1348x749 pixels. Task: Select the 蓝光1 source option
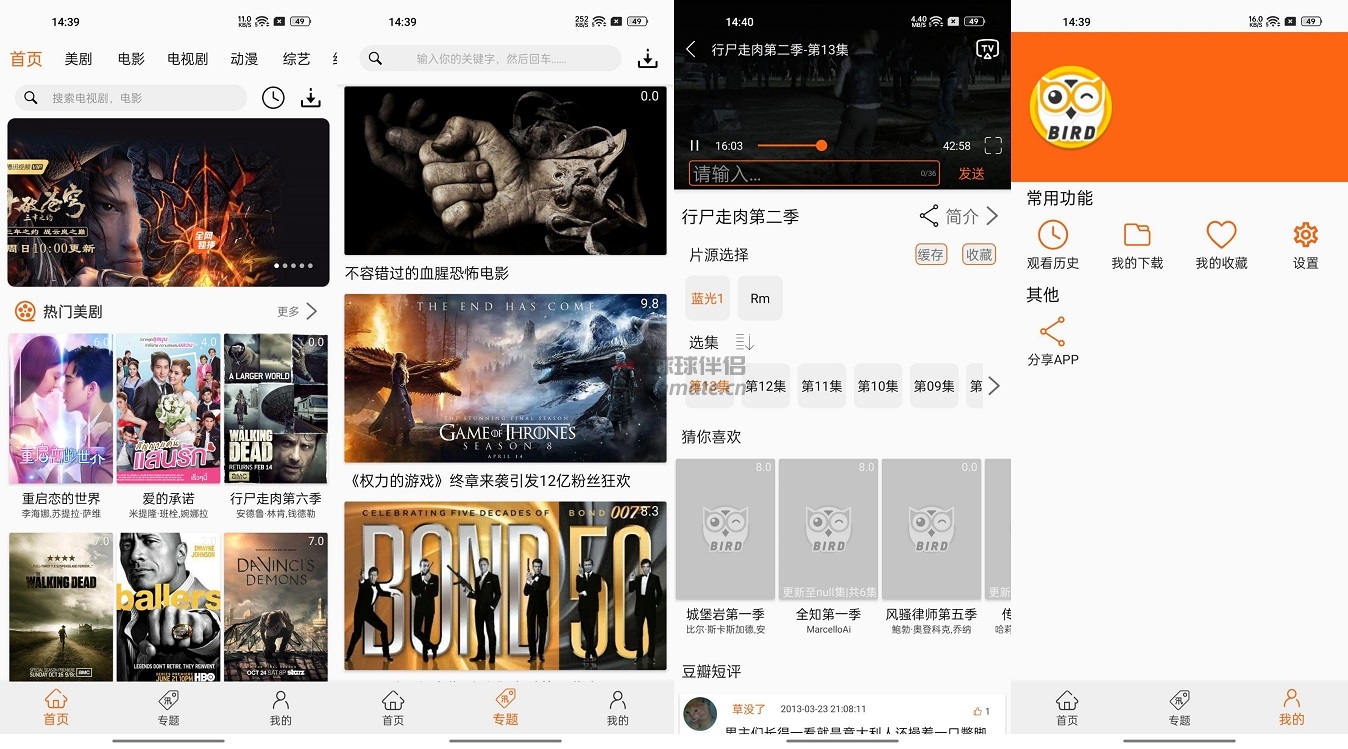[708, 298]
